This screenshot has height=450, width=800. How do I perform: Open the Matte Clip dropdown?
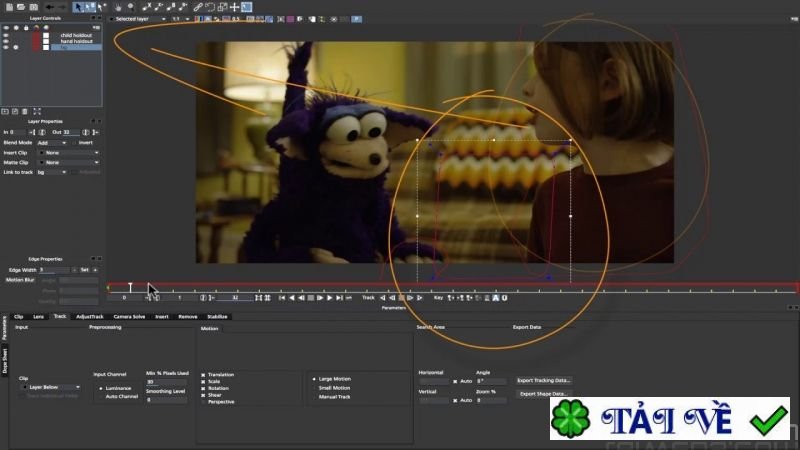pyautogui.click(x=68, y=162)
